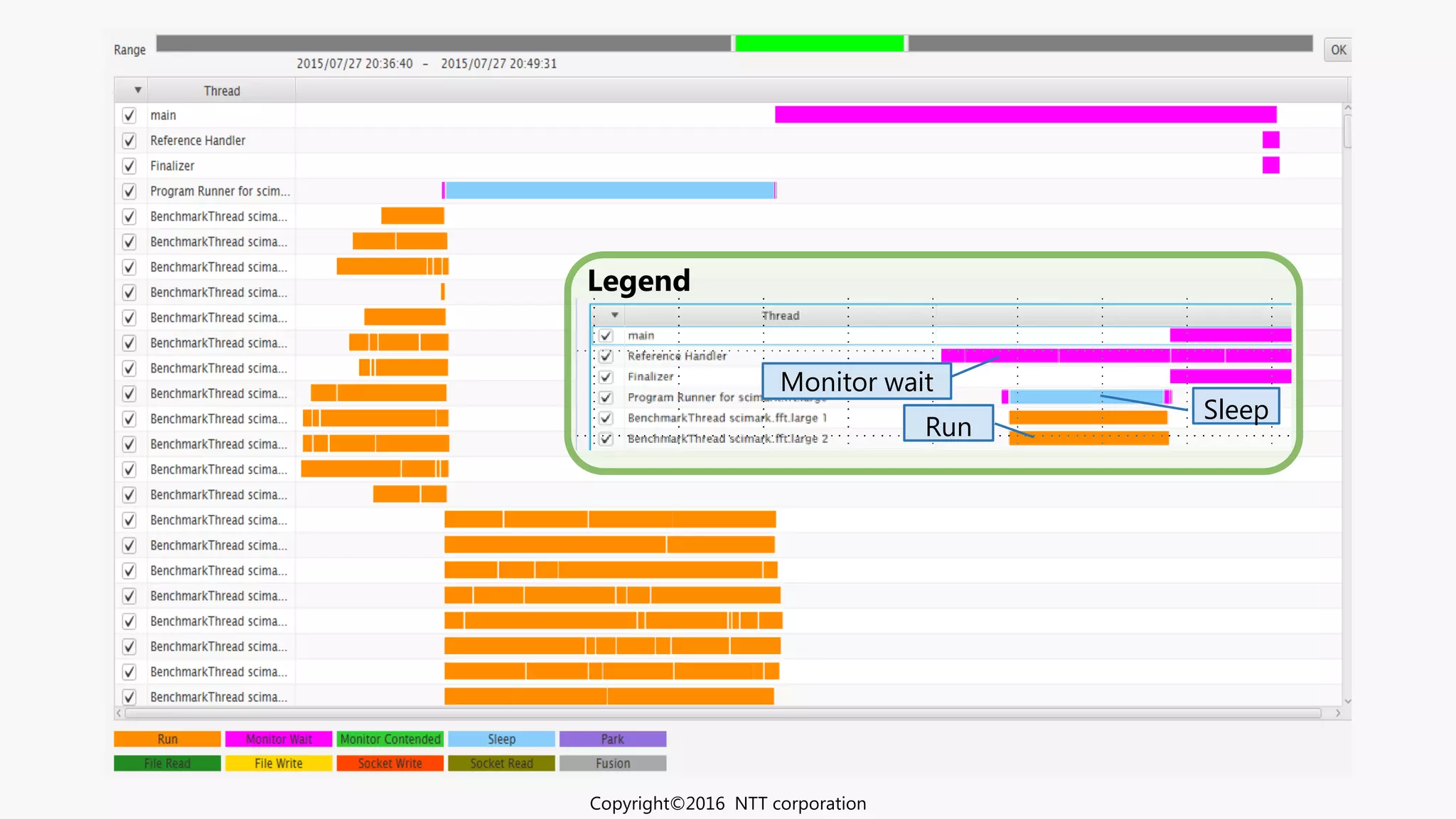Click the Run orange legend swatch

167,739
